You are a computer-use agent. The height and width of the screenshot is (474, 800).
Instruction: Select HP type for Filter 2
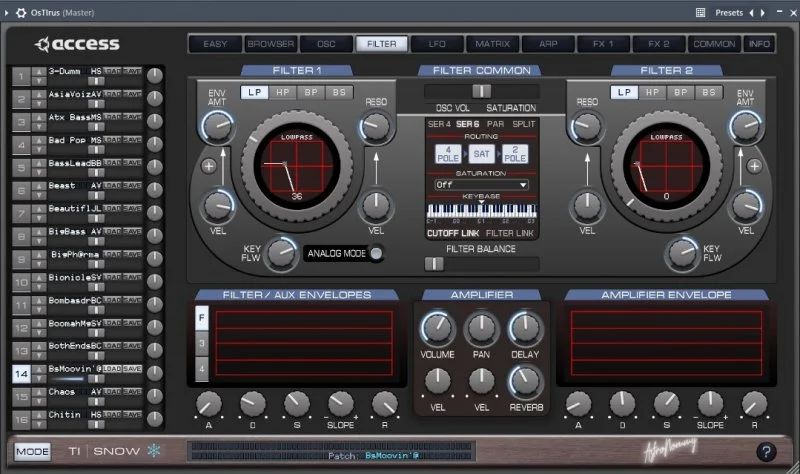point(653,92)
